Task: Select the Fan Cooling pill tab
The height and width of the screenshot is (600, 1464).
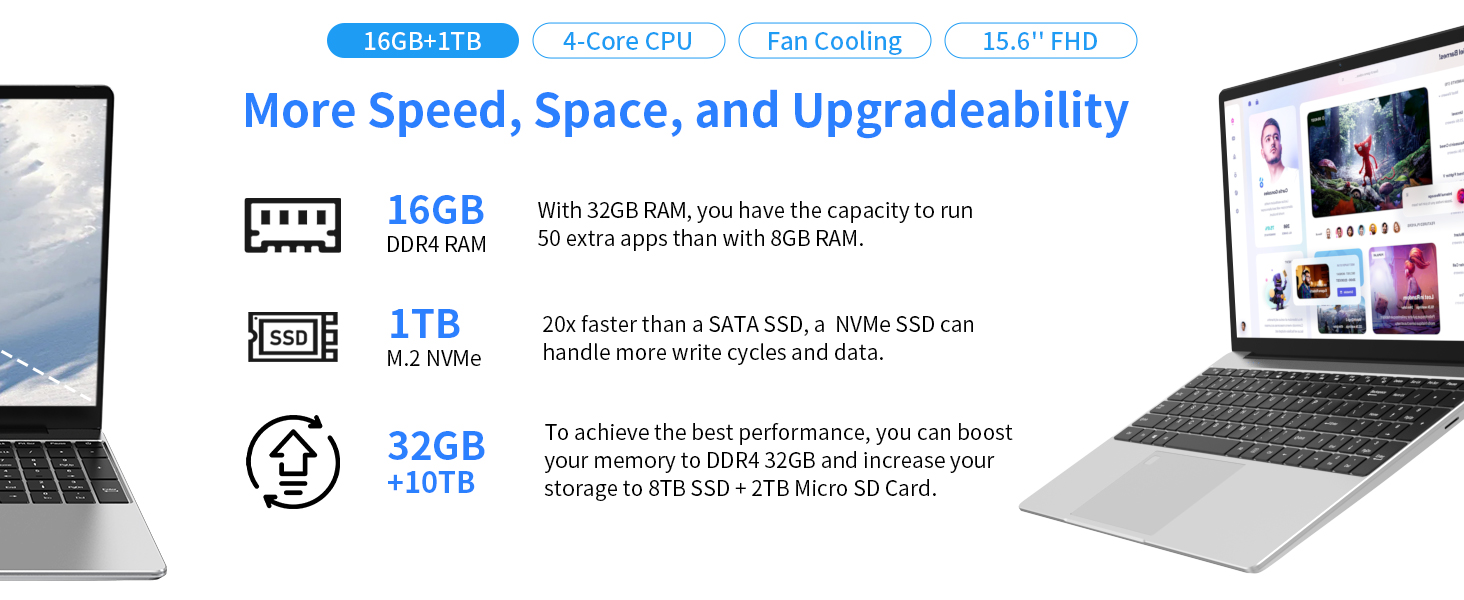Action: (x=834, y=41)
